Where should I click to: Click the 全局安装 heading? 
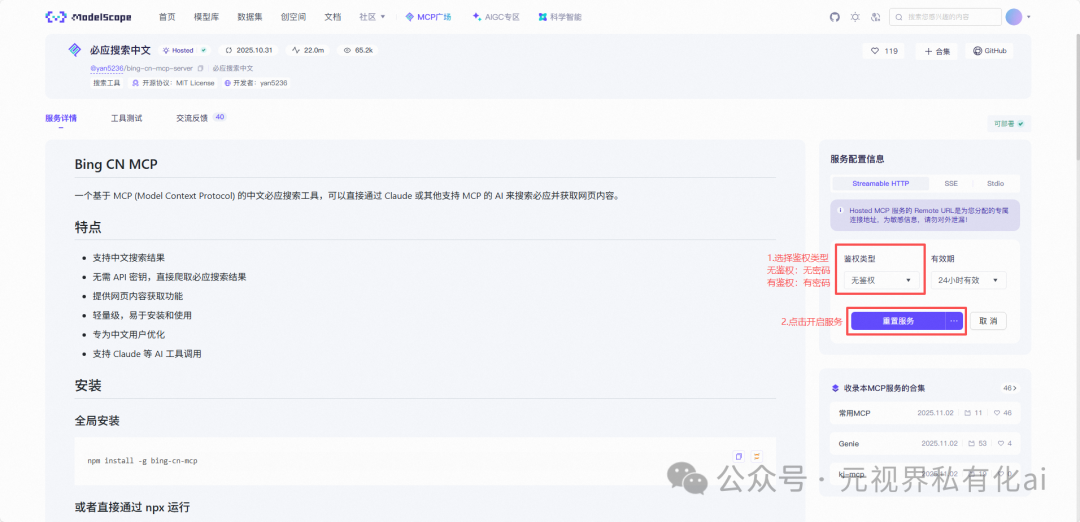point(97,420)
